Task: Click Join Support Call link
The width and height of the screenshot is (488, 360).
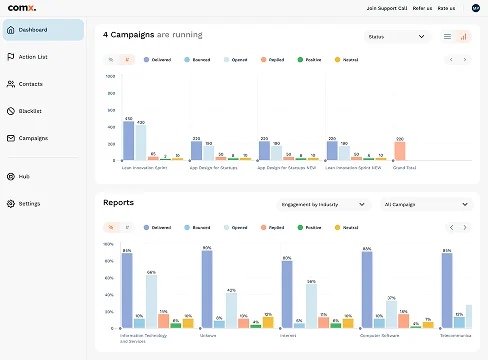Action: point(387,8)
